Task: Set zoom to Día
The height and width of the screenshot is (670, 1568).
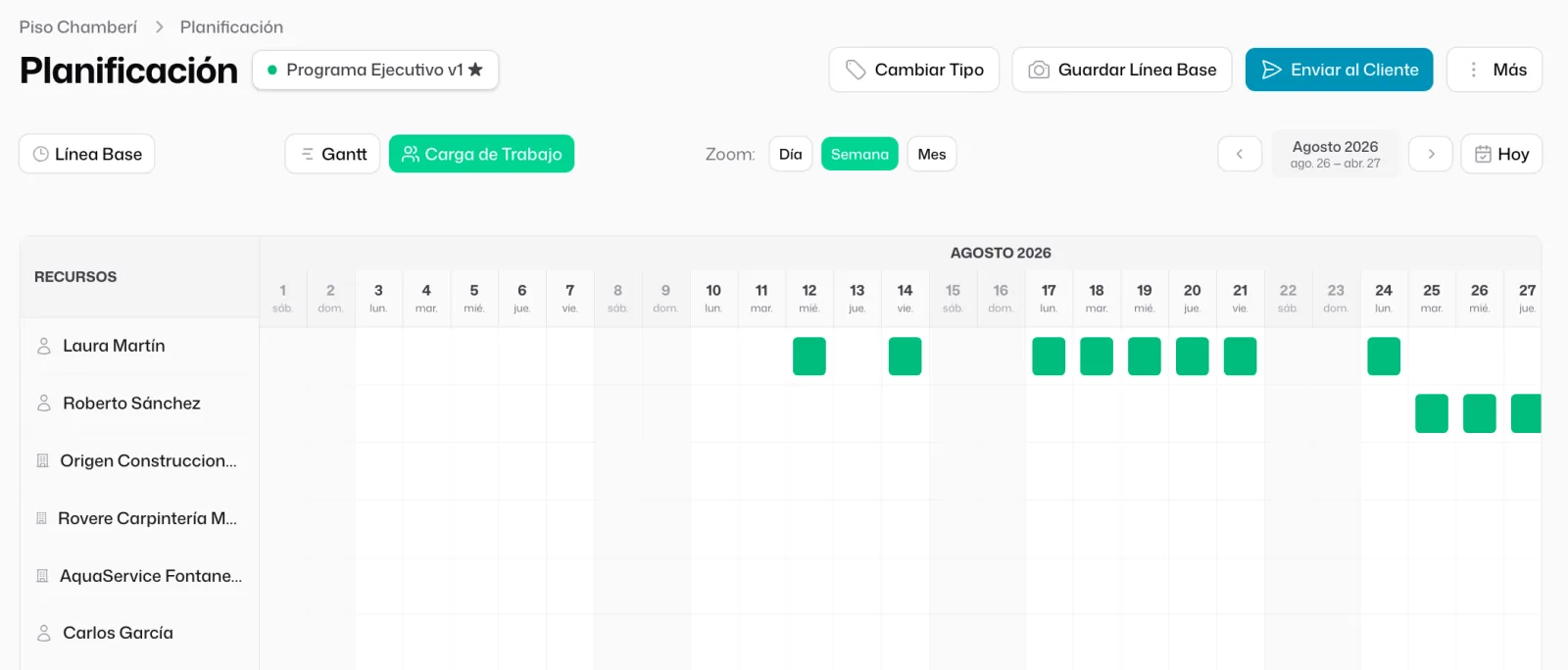Action: tap(791, 154)
